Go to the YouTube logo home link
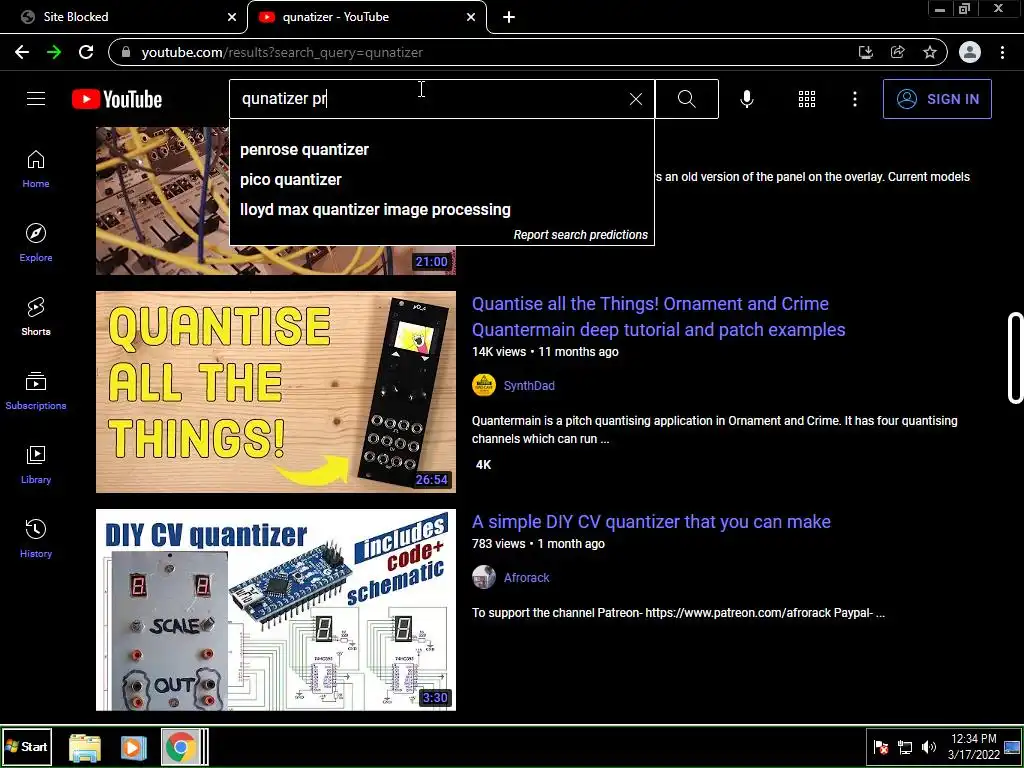This screenshot has height=768, width=1024. pyautogui.click(x=117, y=99)
